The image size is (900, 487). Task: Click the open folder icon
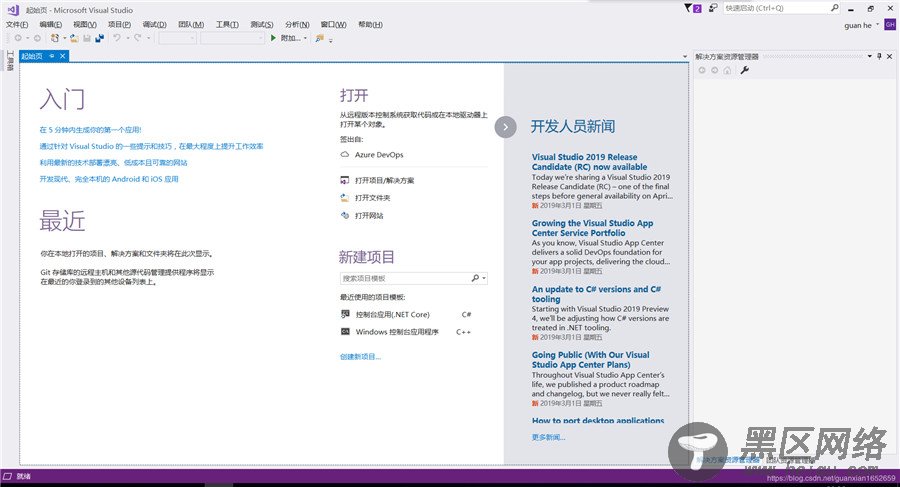click(x=344, y=198)
